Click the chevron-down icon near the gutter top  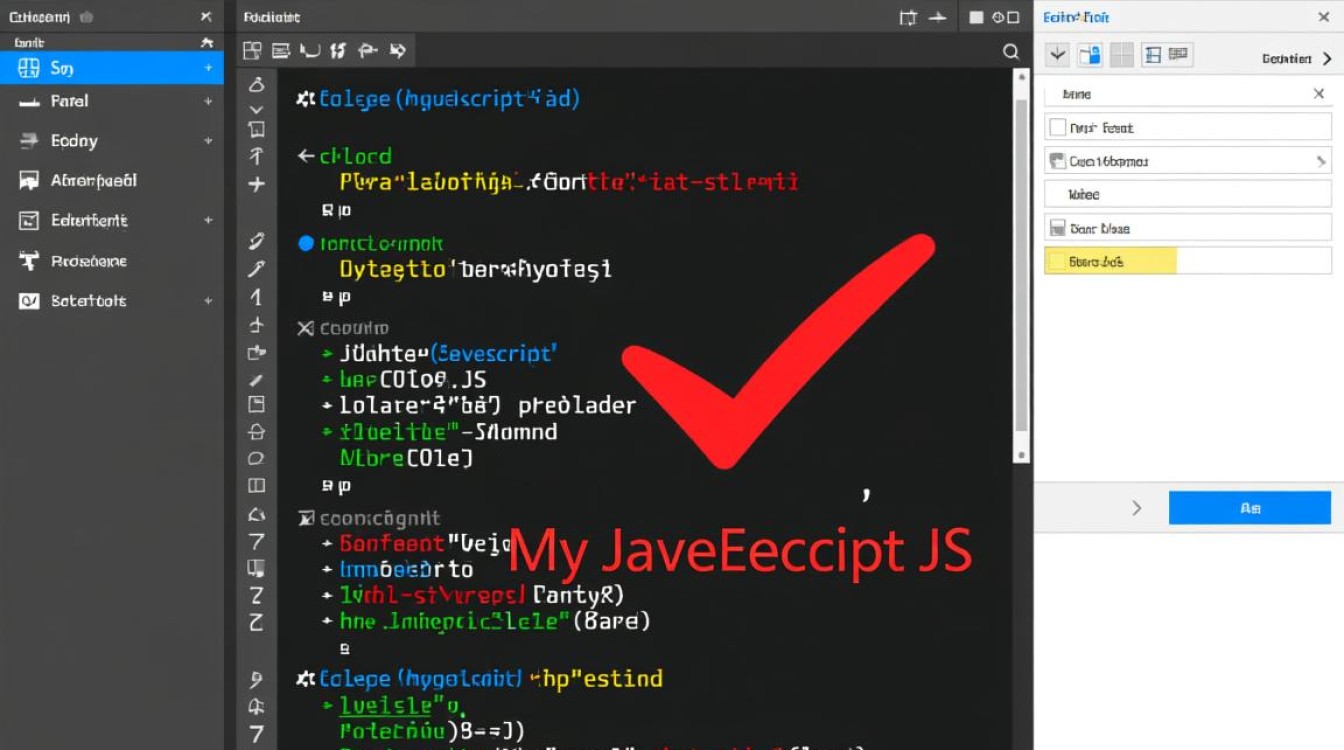(x=256, y=109)
